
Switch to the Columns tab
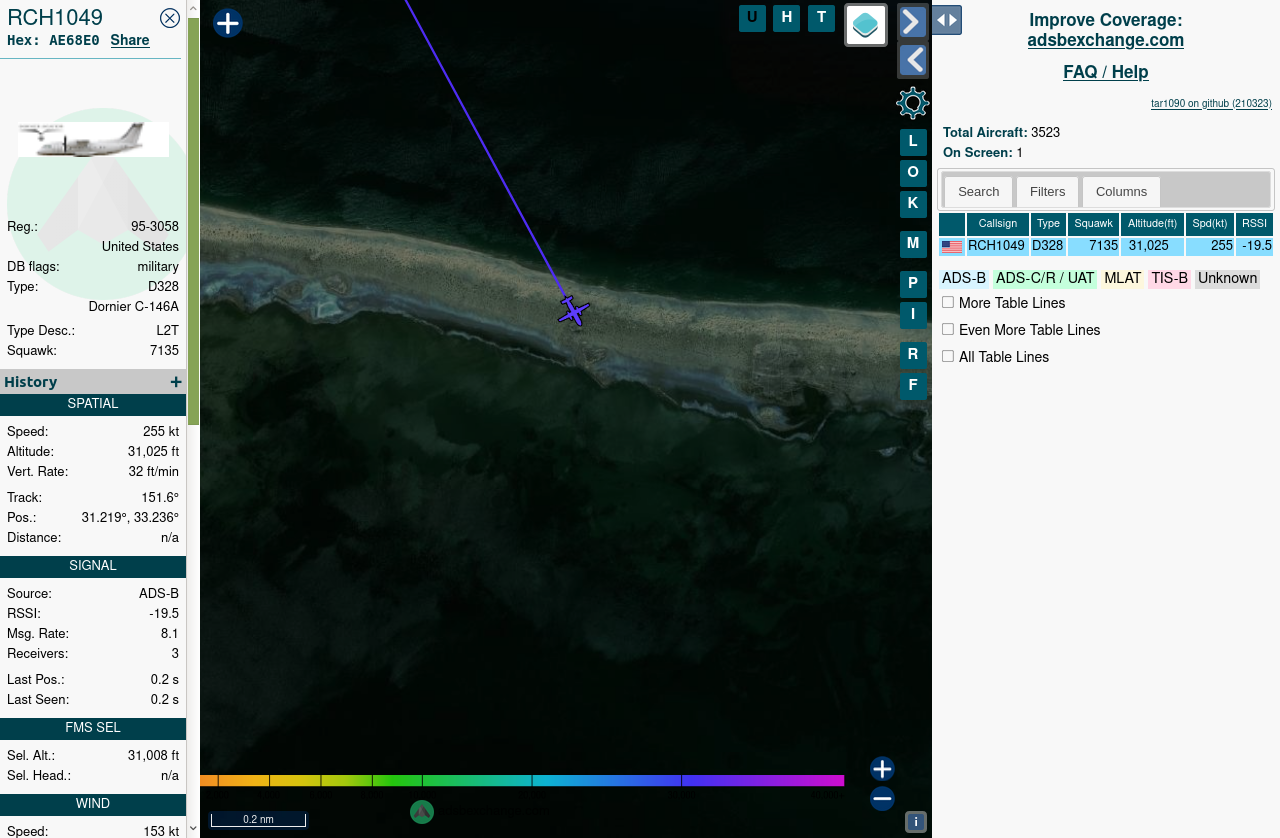tap(1121, 191)
